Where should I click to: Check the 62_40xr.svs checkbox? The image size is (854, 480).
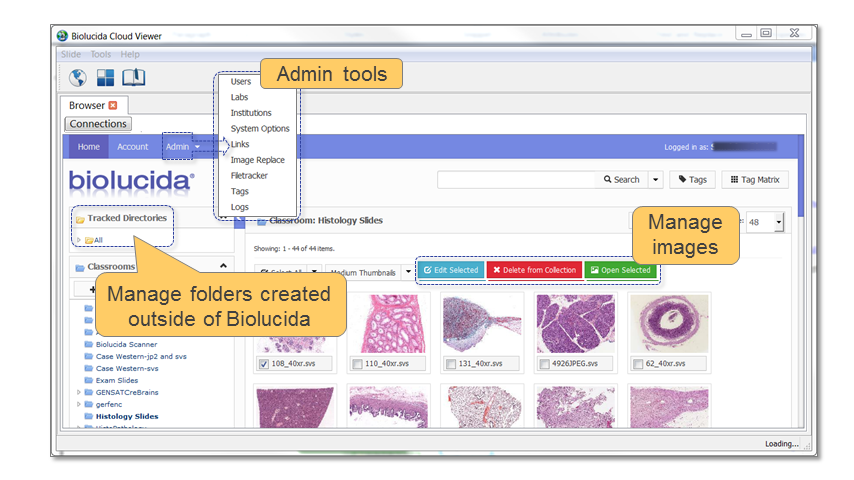638,364
